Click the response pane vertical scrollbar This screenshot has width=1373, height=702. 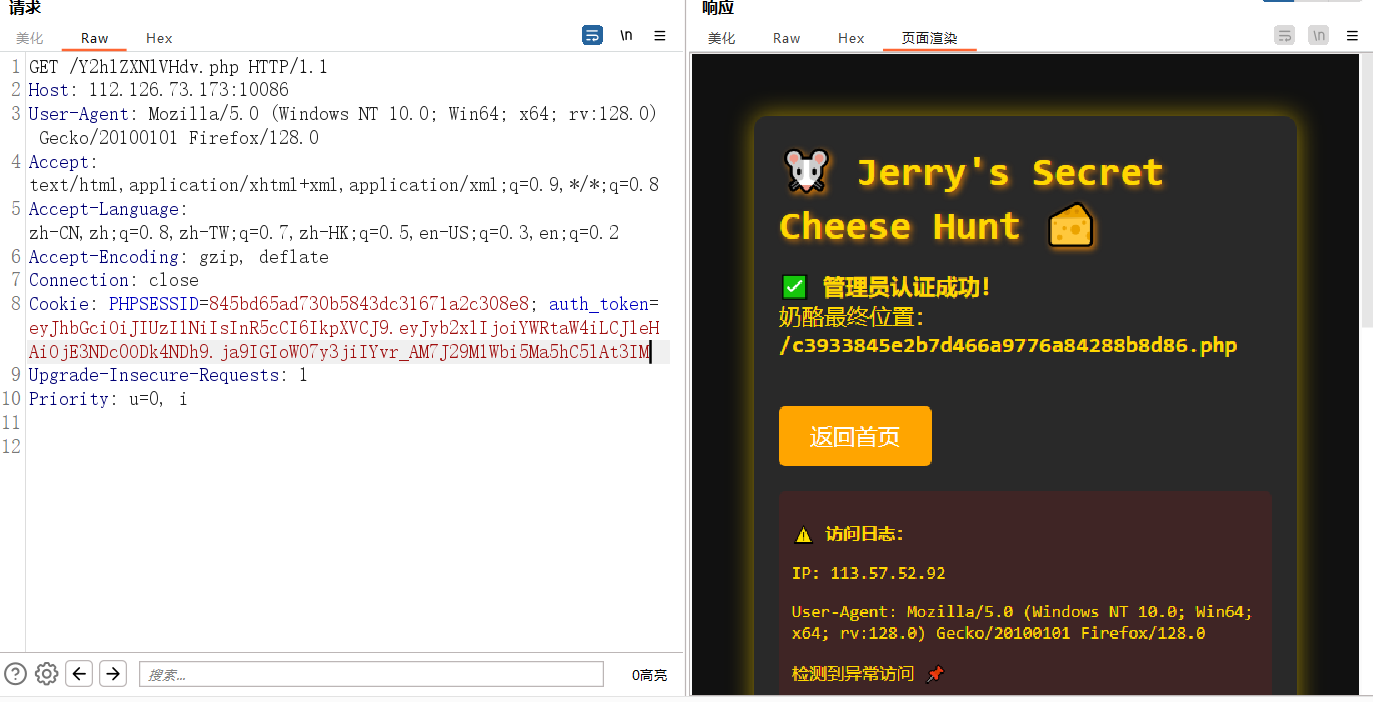1366,190
